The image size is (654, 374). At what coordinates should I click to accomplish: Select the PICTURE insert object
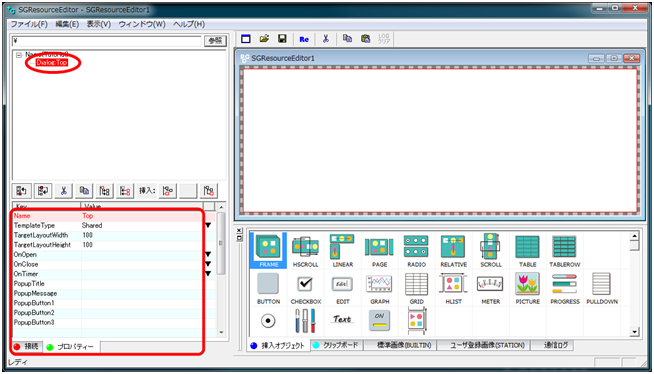[527, 288]
